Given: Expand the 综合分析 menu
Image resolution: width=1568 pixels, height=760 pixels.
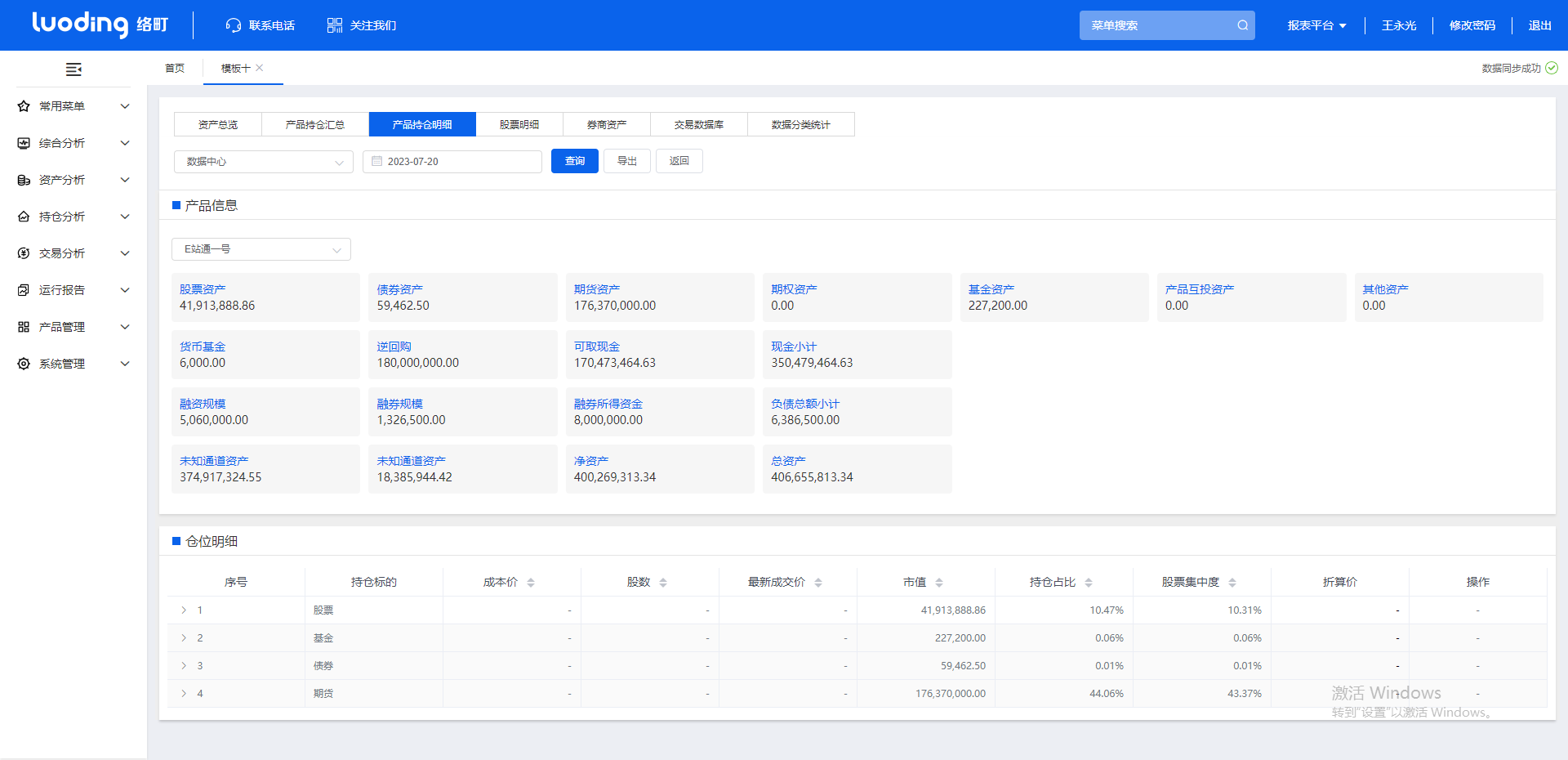Looking at the screenshot, I should tap(125, 143).
